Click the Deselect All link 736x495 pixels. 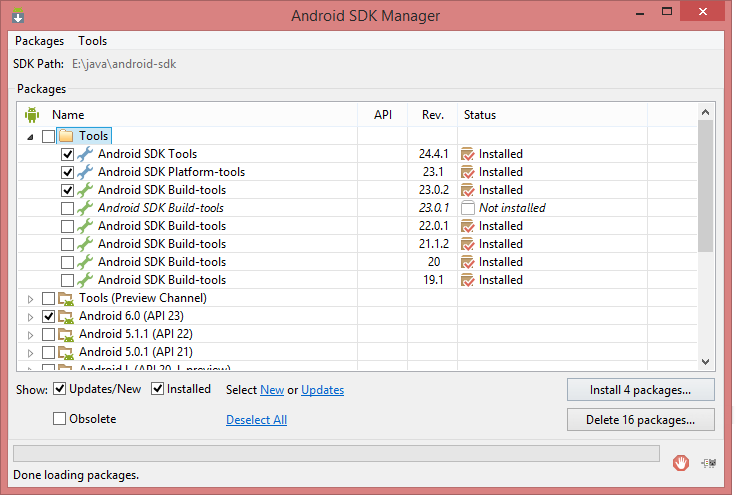point(256,419)
